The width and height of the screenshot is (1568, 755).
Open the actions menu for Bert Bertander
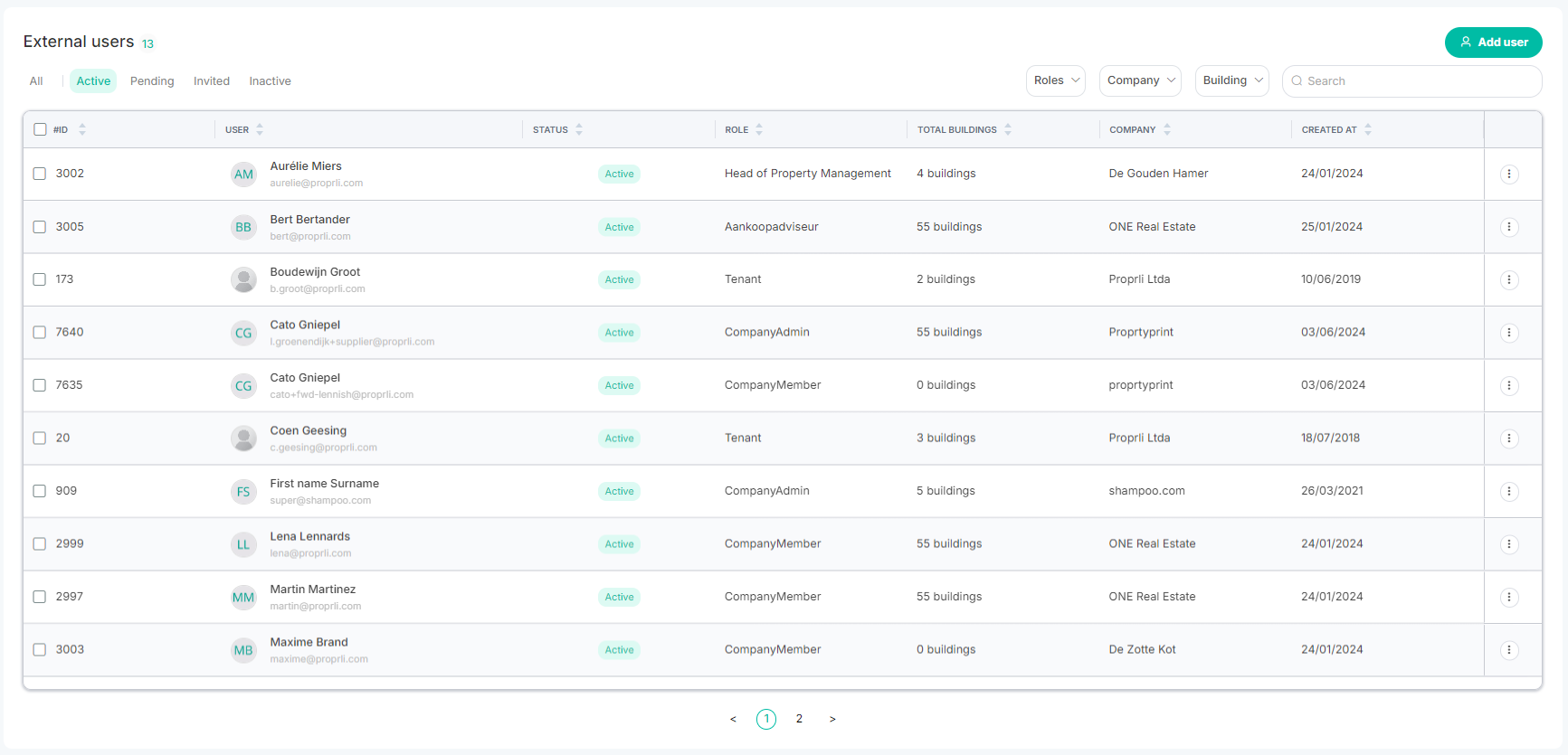(x=1508, y=227)
